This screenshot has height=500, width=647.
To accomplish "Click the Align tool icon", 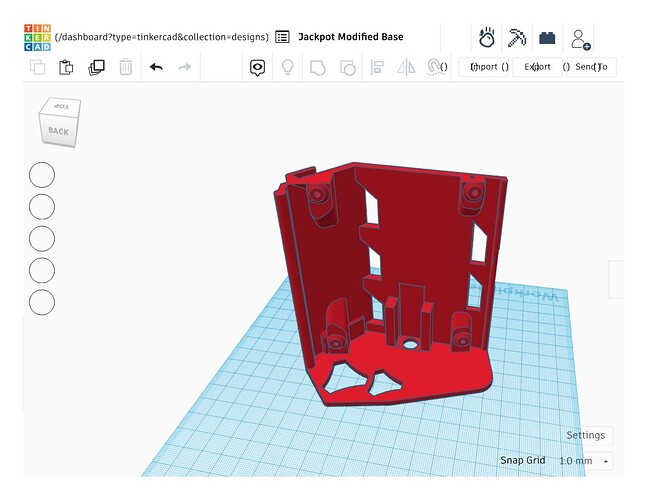I will coord(377,67).
